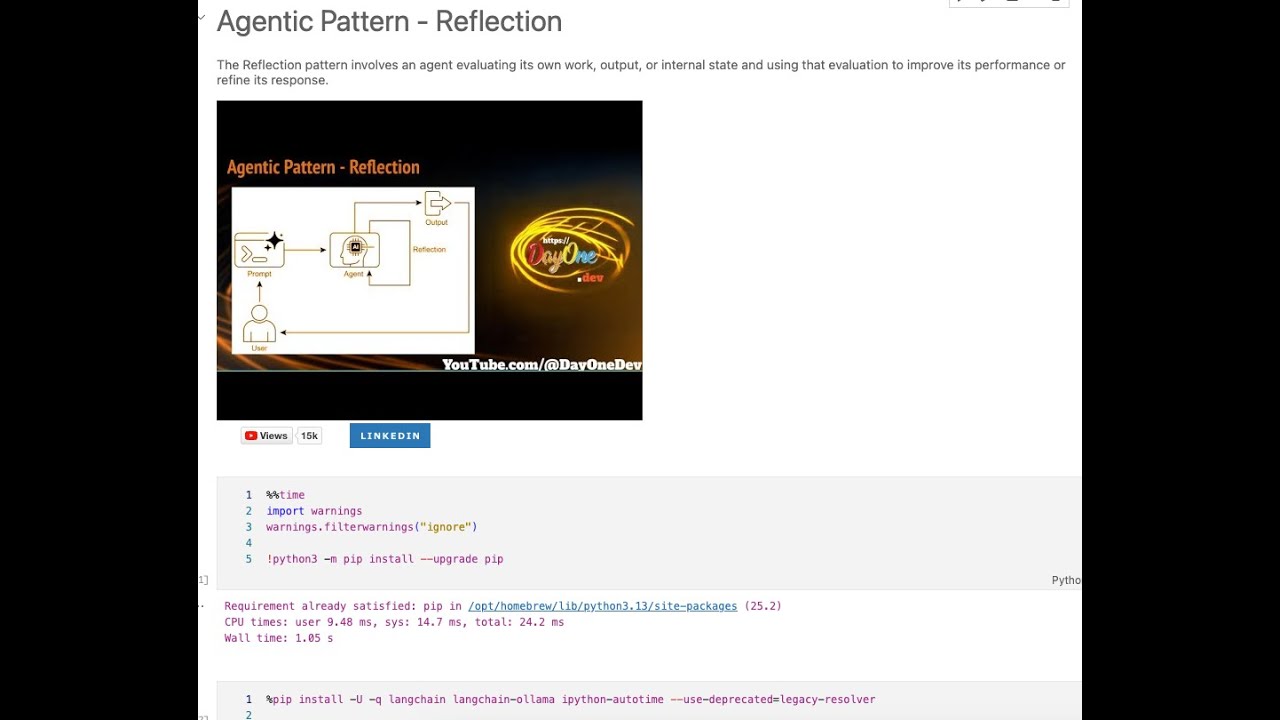Click 'Requirement already satisfied: pip in'
The width and height of the screenshot is (1280, 720).
343,606
